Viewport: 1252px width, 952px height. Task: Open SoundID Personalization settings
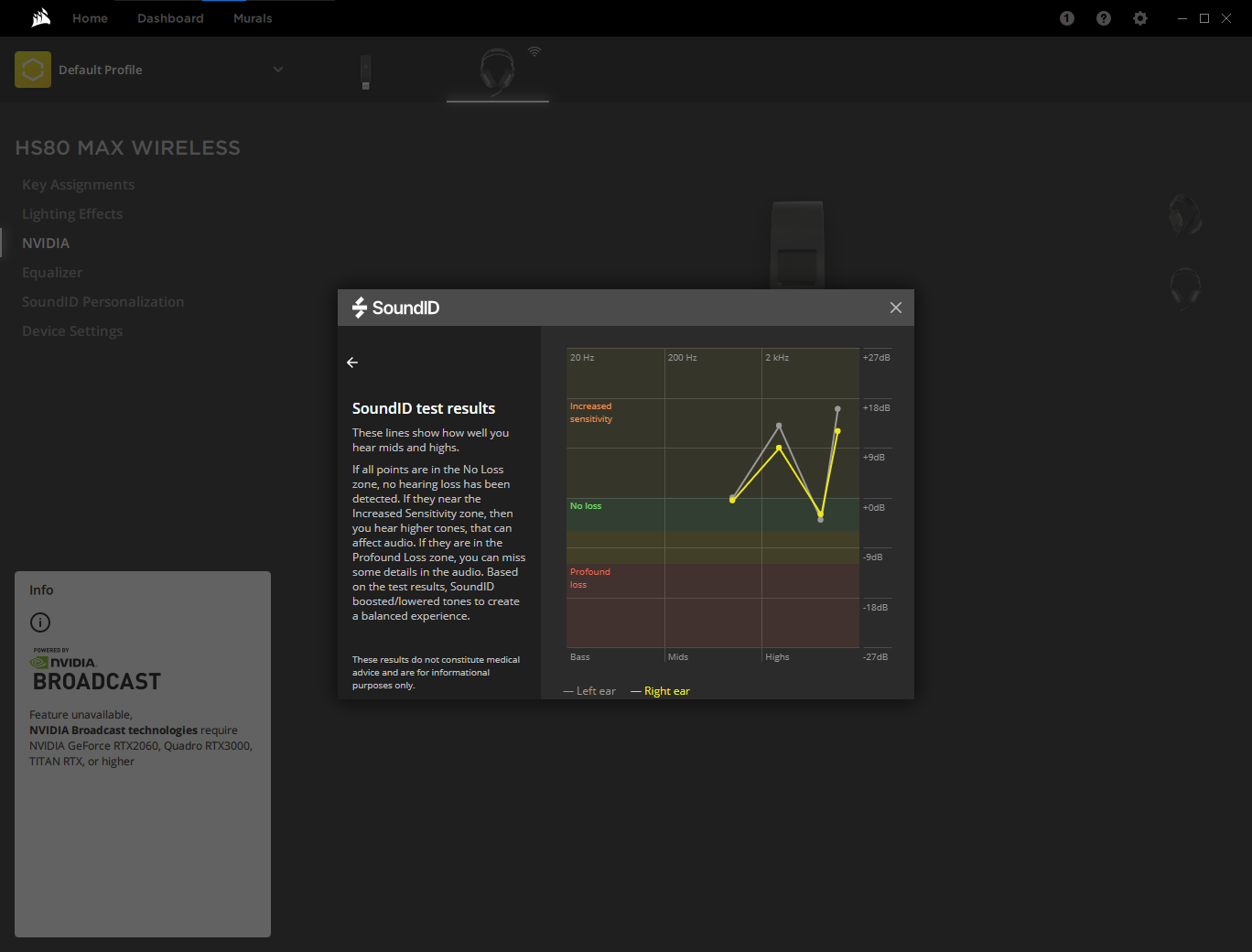point(103,302)
